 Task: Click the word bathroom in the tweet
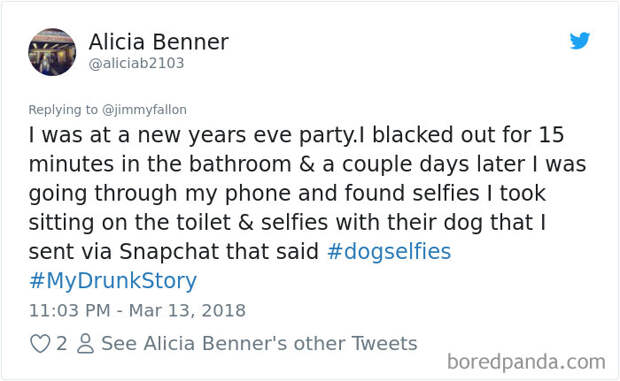[240, 164]
